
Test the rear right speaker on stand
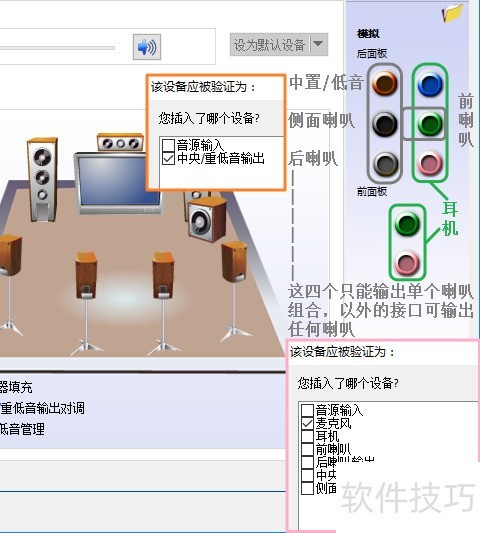[164, 303]
